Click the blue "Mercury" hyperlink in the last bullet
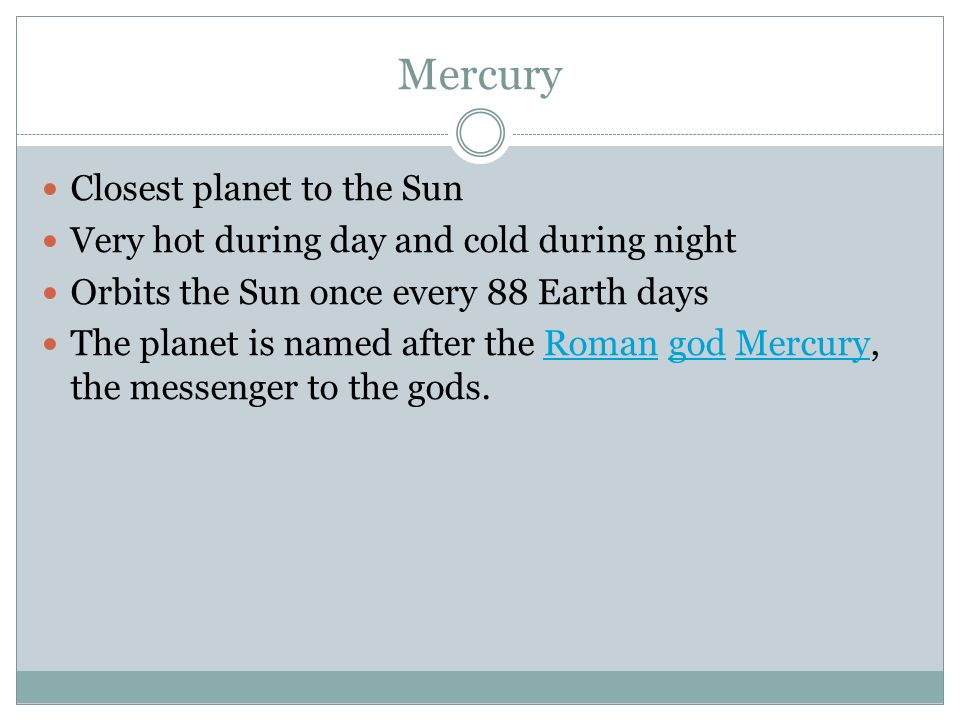 [x=802, y=346]
